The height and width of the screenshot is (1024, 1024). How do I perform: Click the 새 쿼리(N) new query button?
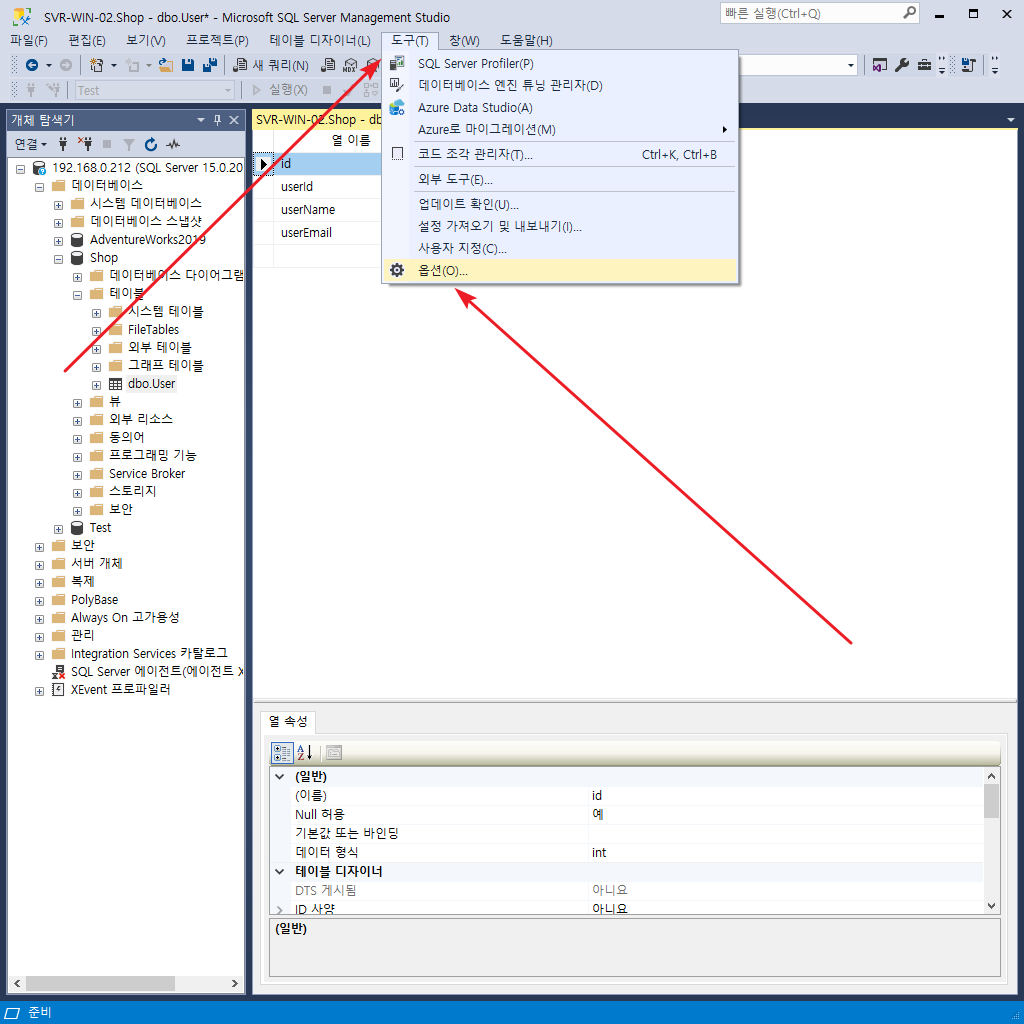point(271,65)
